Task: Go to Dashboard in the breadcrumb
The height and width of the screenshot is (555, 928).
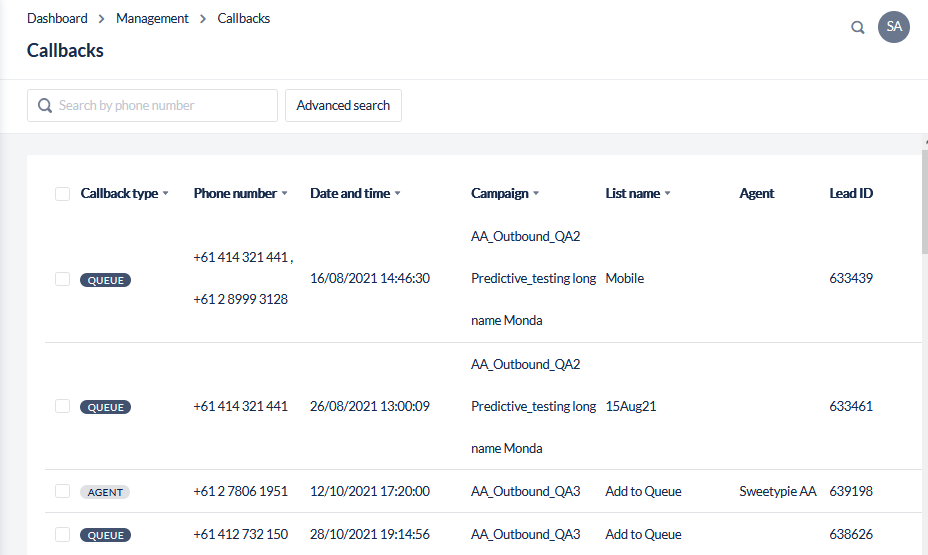Action: pyautogui.click(x=57, y=18)
